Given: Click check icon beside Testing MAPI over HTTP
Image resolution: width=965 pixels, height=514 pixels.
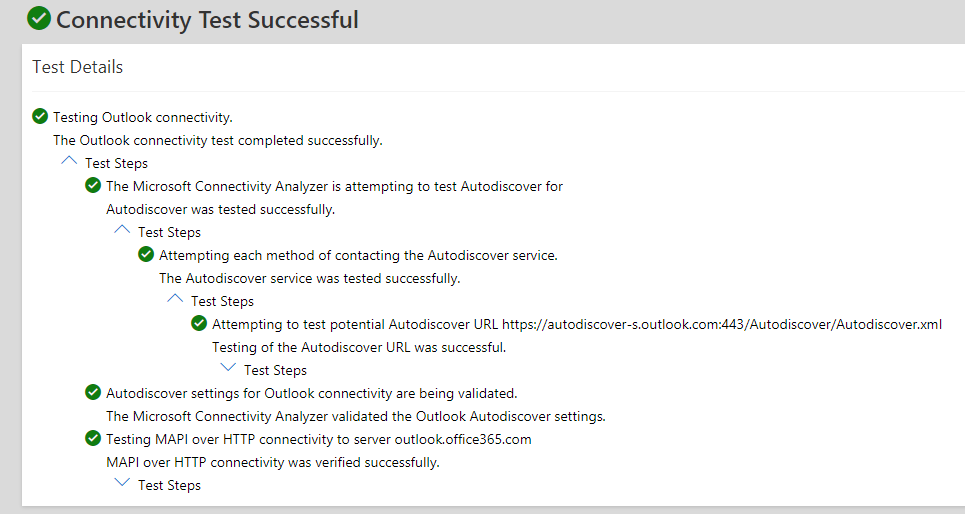Looking at the screenshot, I should 93,438.
